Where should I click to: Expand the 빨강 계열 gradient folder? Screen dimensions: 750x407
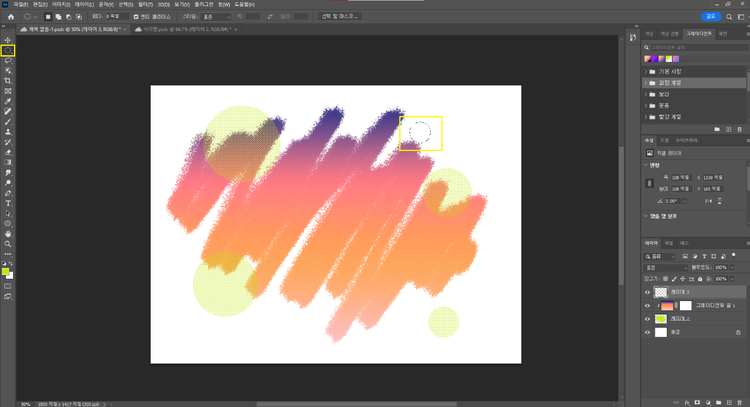646,117
